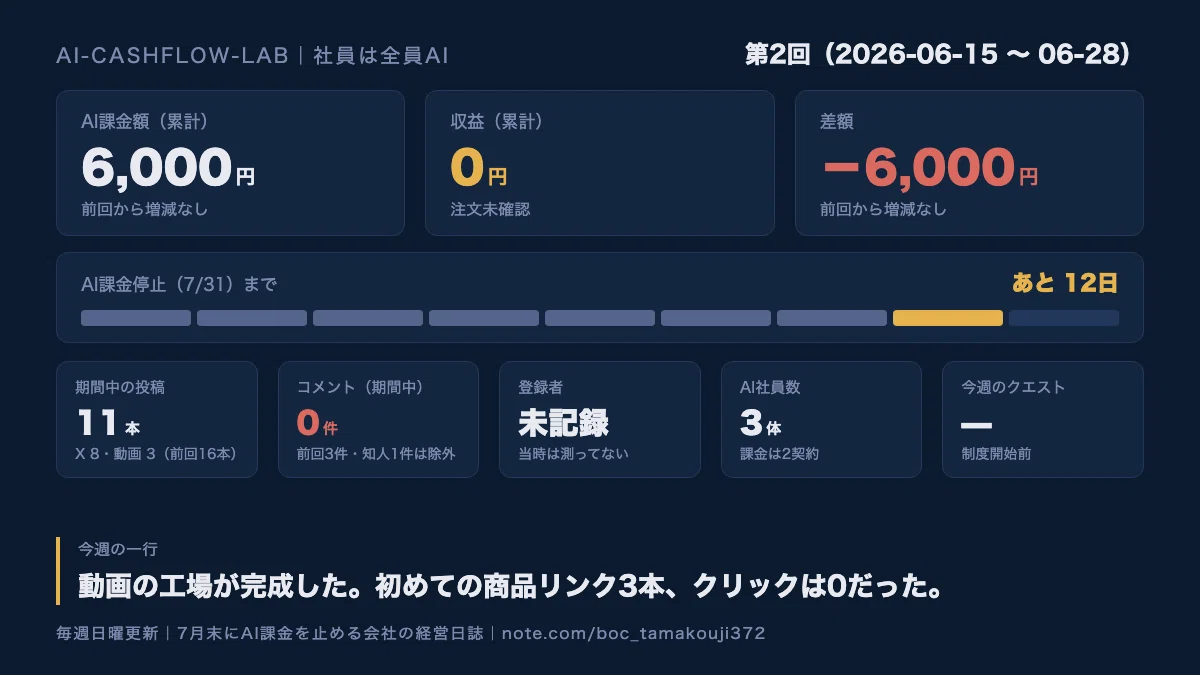The height and width of the screenshot is (675, 1200).
Task: Click the AI課金額（累計）card showing 6,000円
Action: point(230,163)
